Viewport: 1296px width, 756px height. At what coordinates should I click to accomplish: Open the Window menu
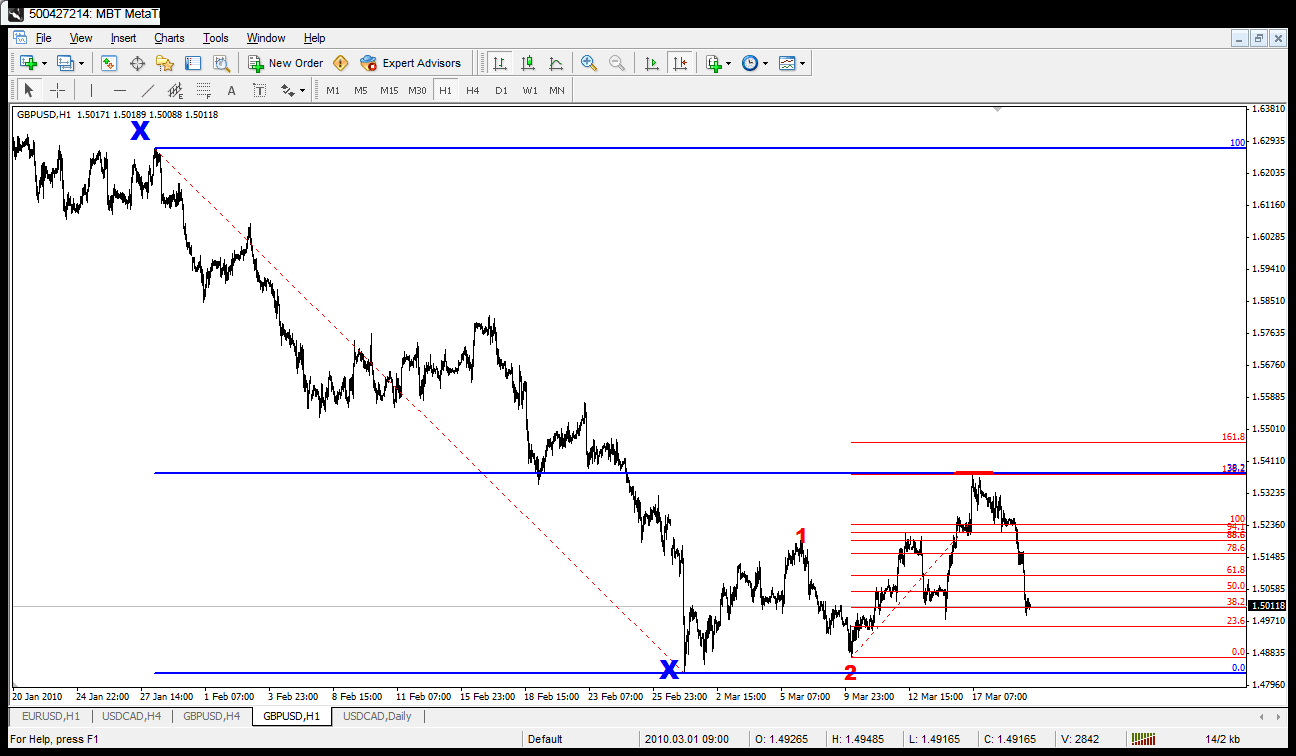[x=266, y=38]
